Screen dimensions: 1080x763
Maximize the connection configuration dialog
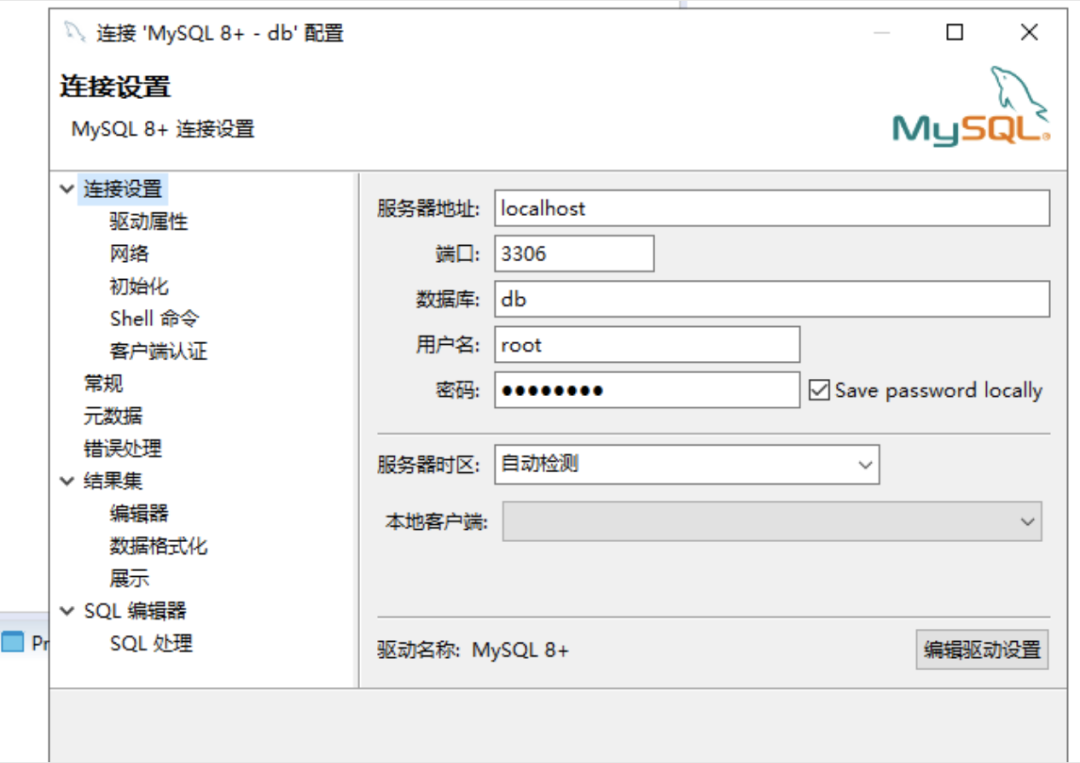955,32
